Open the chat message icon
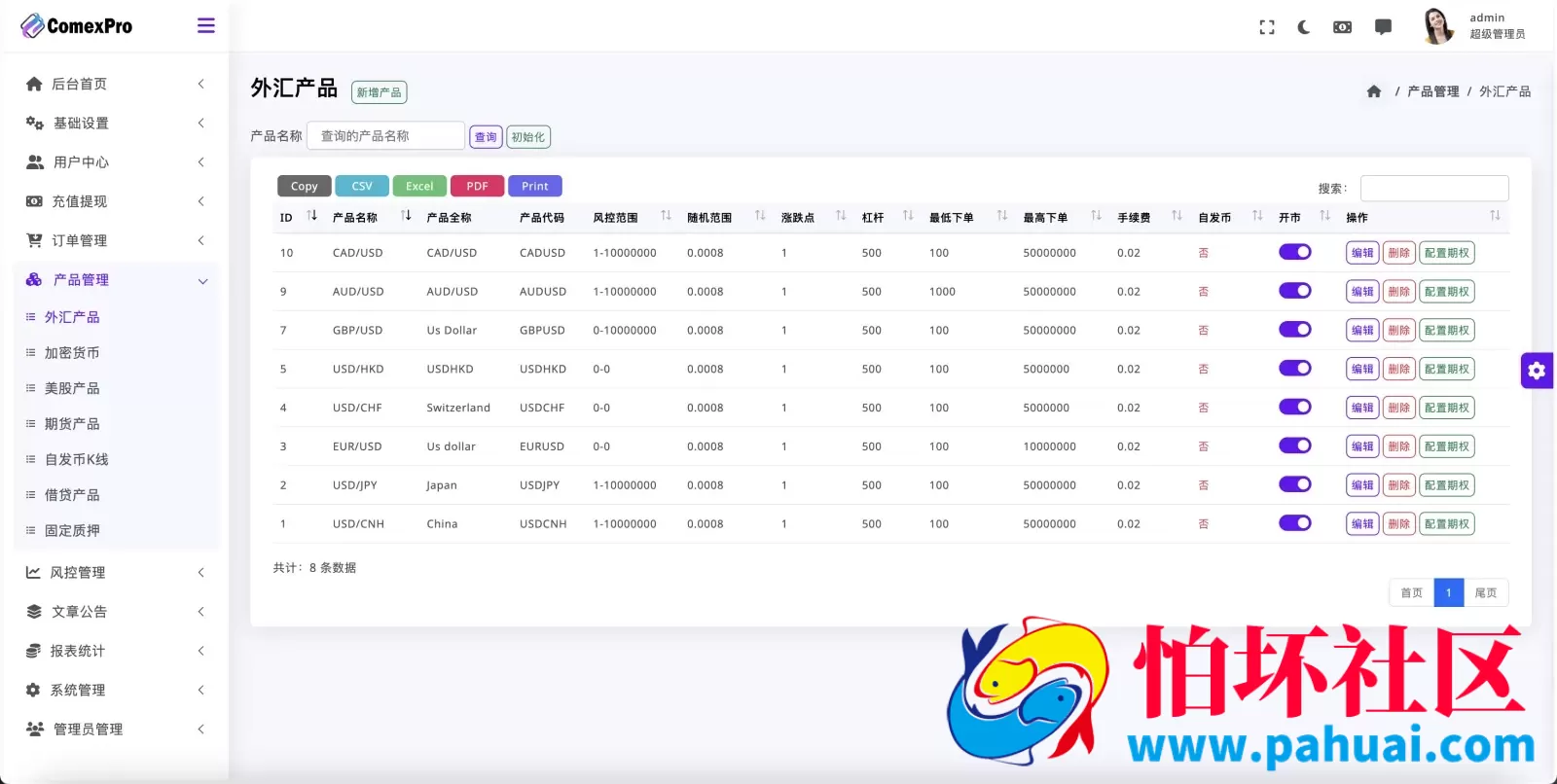Screen dimensions: 1557x784 coord(1383,27)
